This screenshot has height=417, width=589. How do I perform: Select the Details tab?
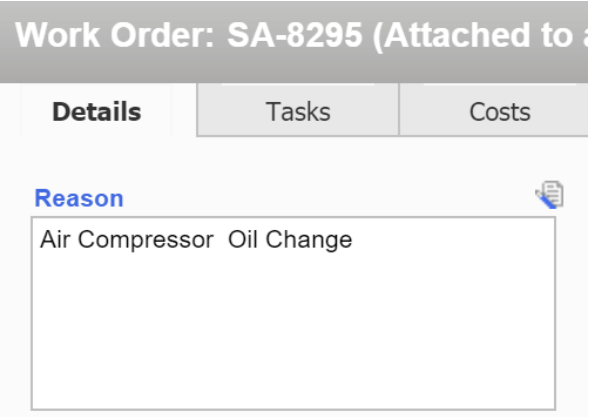point(97,111)
